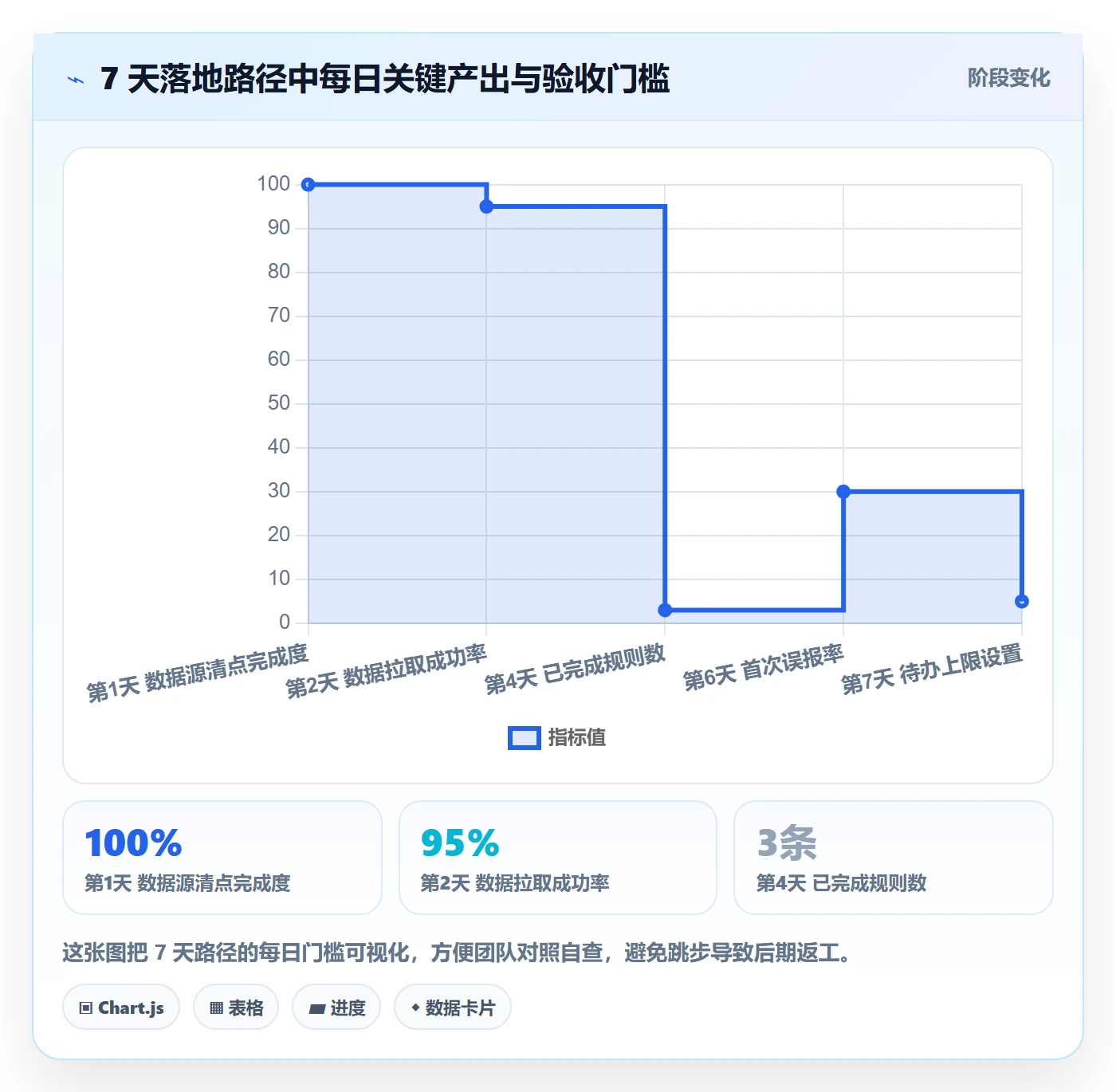Click the axis label 第6天 首次误报率
The height and width of the screenshot is (1092, 1116).
(x=764, y=668)
